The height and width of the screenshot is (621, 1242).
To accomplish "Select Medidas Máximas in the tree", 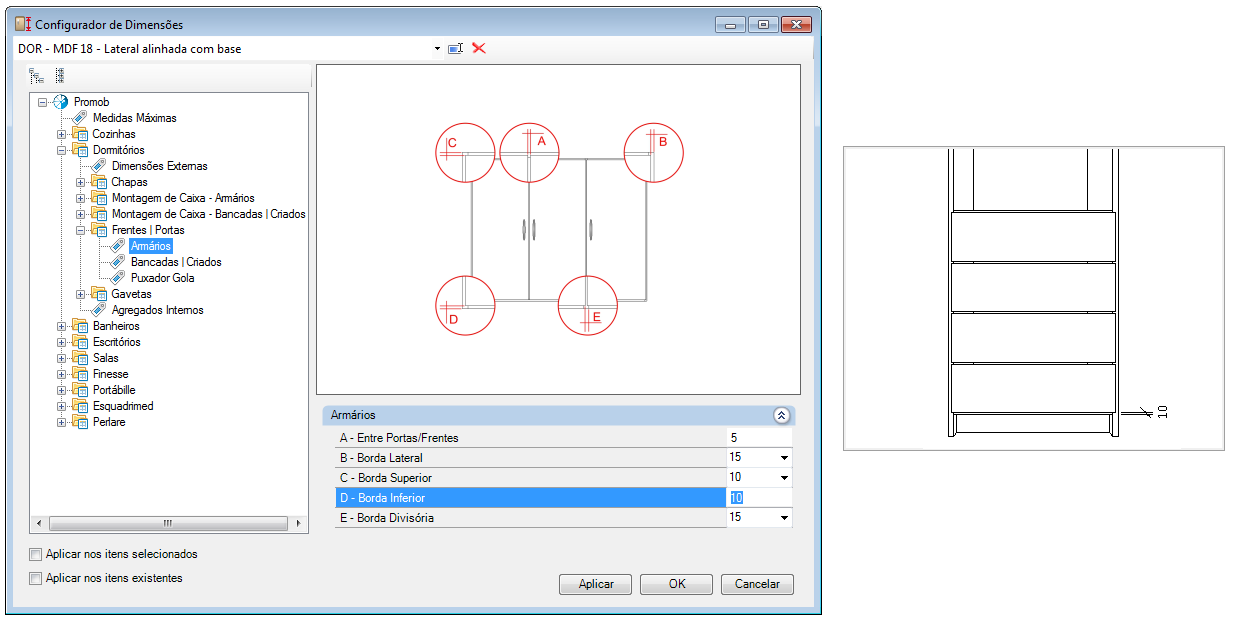I will pos(134,118).
